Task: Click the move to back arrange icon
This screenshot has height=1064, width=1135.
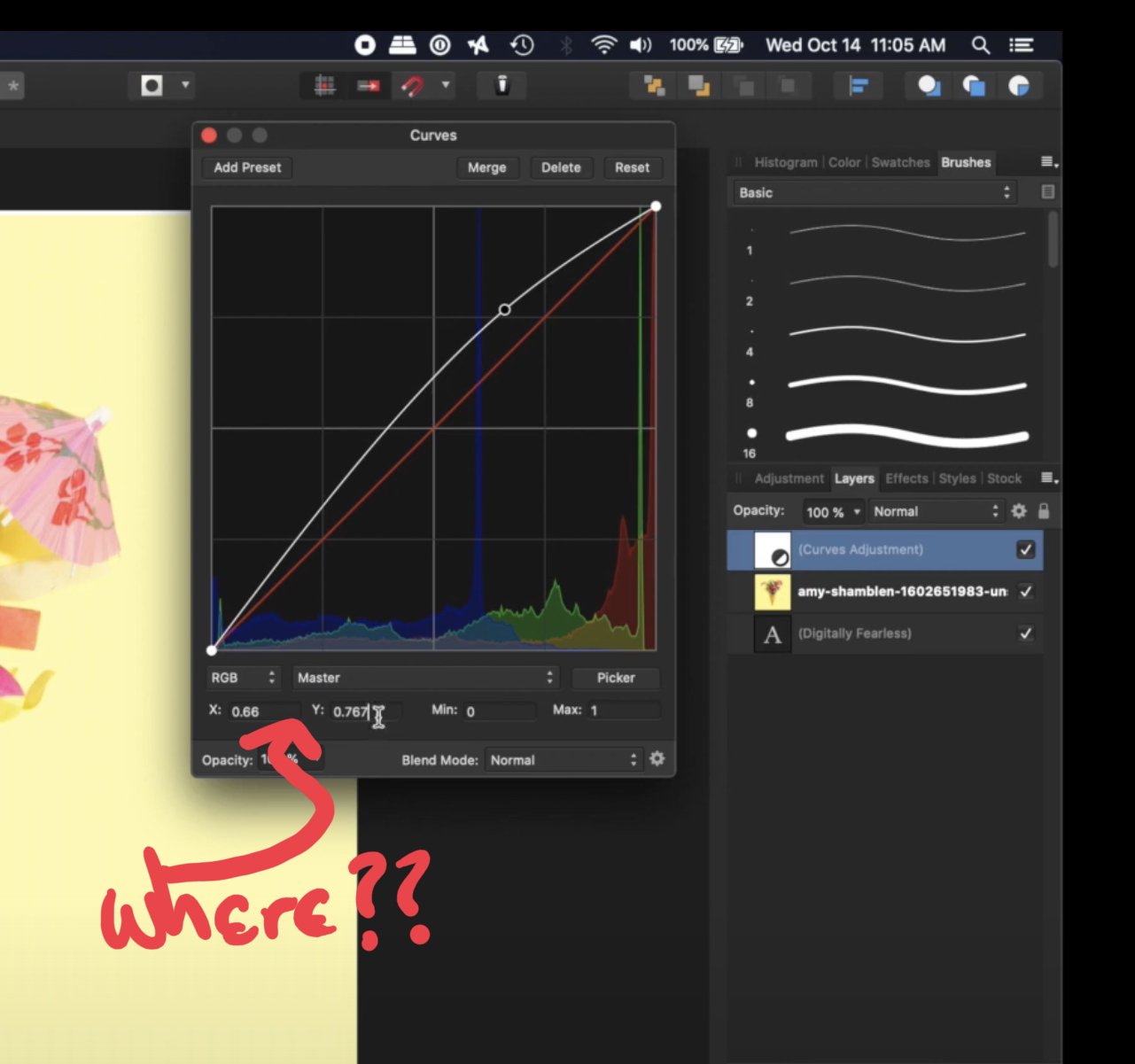Action: tap(655, 85)
